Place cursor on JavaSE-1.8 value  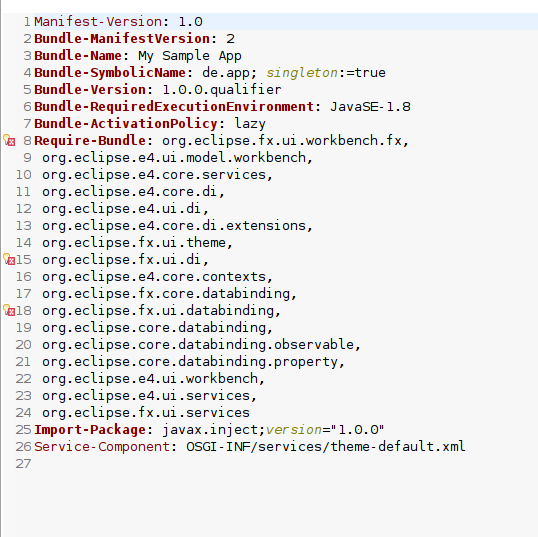click(x=370, y=107)
